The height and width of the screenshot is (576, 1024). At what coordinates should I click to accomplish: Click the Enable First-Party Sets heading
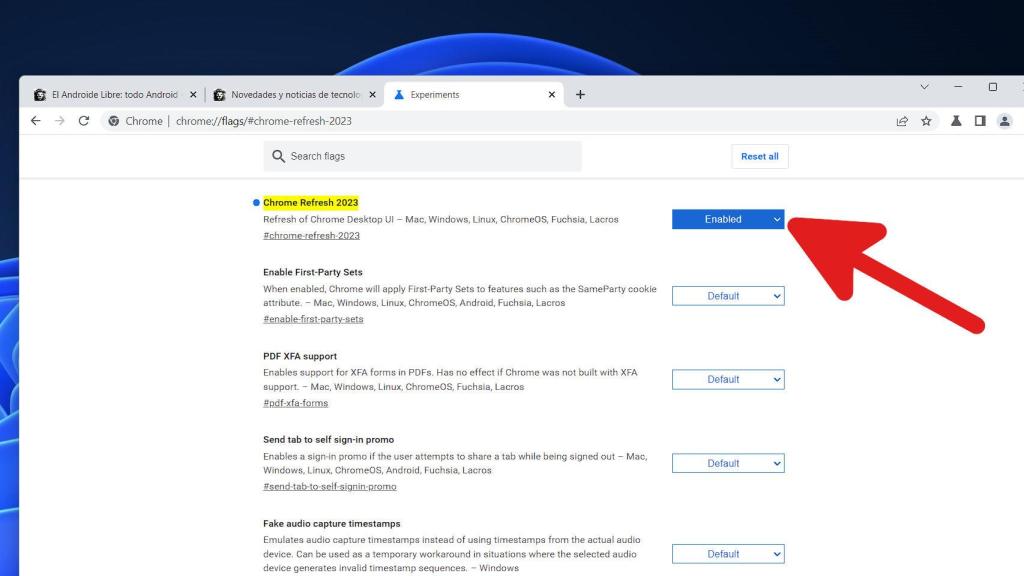tap(313, 272)
